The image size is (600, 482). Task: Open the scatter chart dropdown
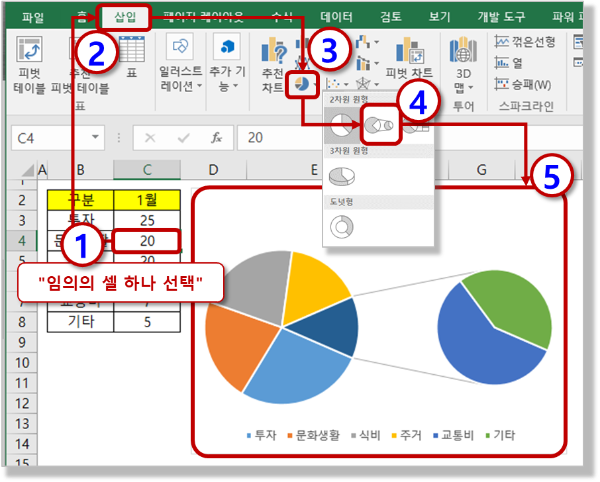338,84
